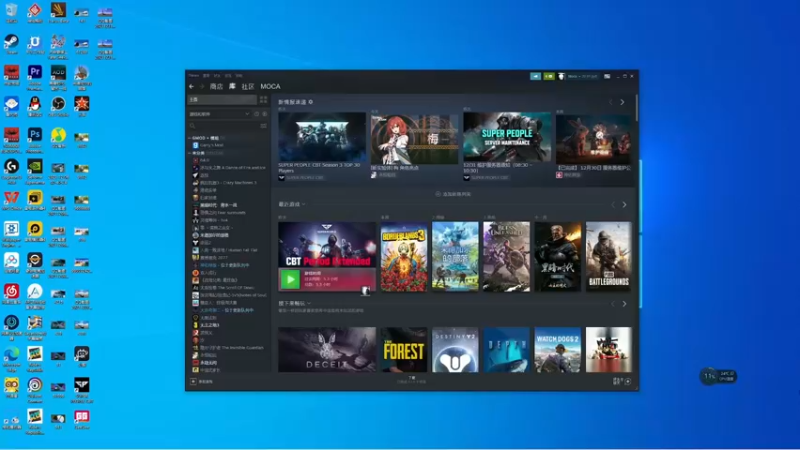Image resolution: width=800 pixels, height=450 pixels.
Task: Select the Microsoft Edge desktop icon
Action: click(11, 358)
